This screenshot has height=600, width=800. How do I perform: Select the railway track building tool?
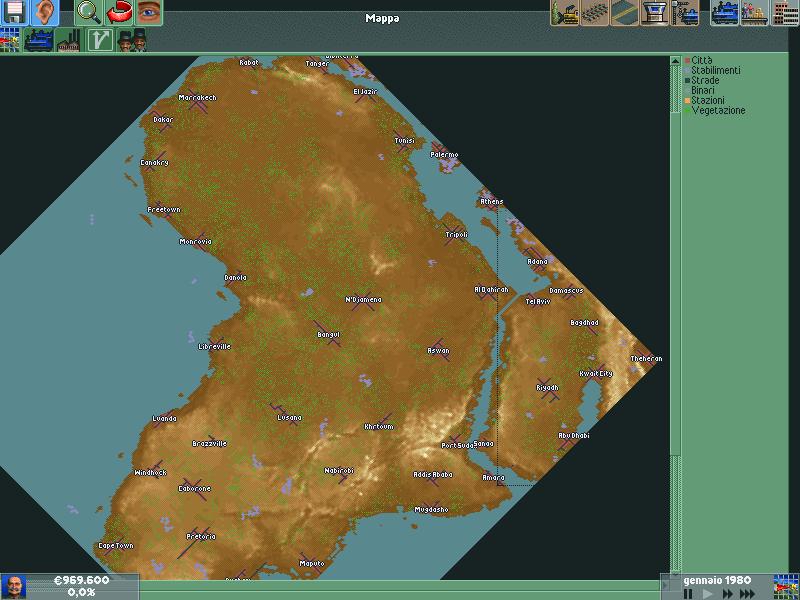(x=594, y=12)
